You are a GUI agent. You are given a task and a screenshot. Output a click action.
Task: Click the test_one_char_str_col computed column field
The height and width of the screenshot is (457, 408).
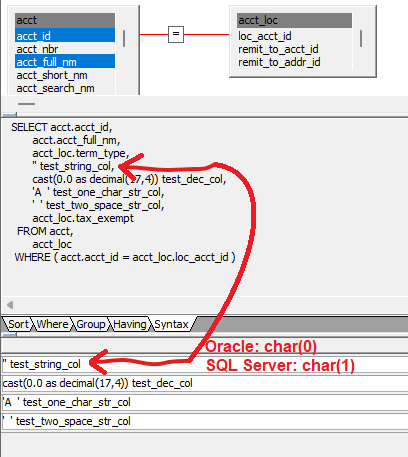205,402
